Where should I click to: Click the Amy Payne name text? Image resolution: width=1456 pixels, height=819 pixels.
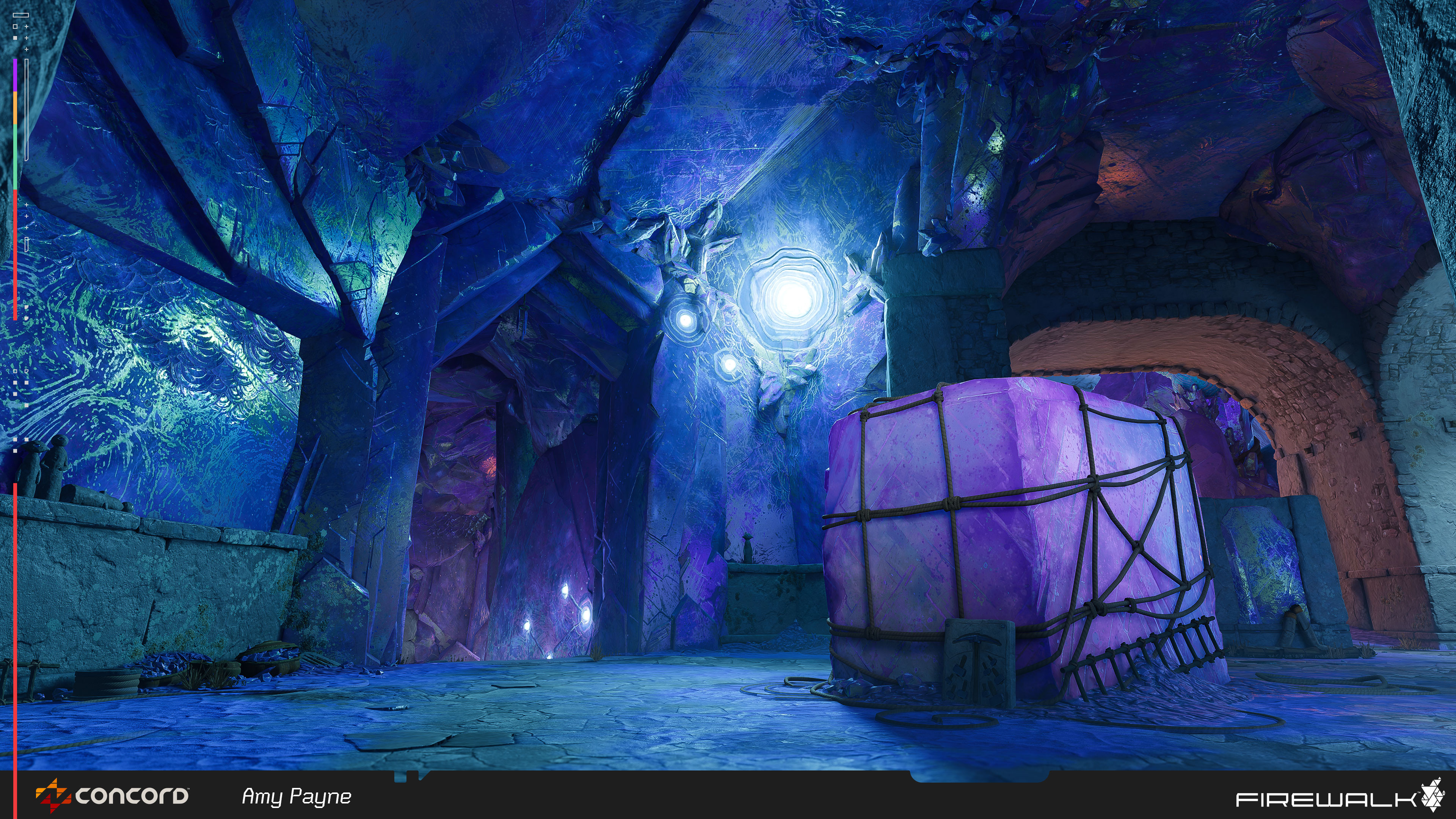[297, 797]
